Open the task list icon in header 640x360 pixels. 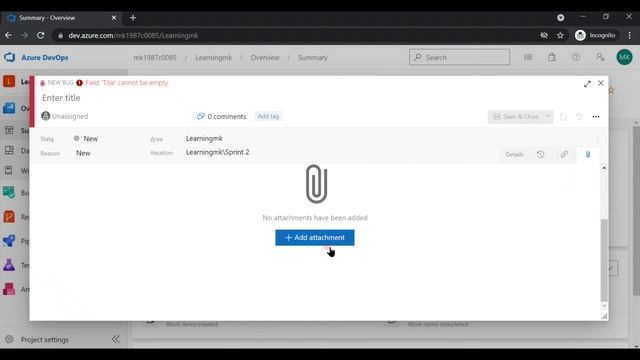[x=528, y=57]
